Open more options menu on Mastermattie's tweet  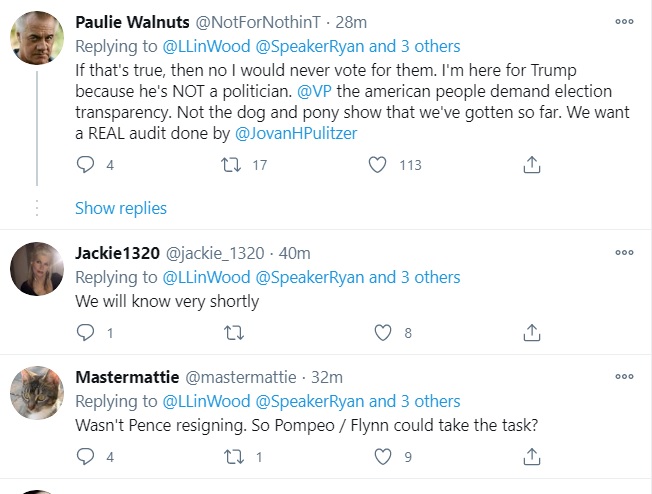pos(624,376)
